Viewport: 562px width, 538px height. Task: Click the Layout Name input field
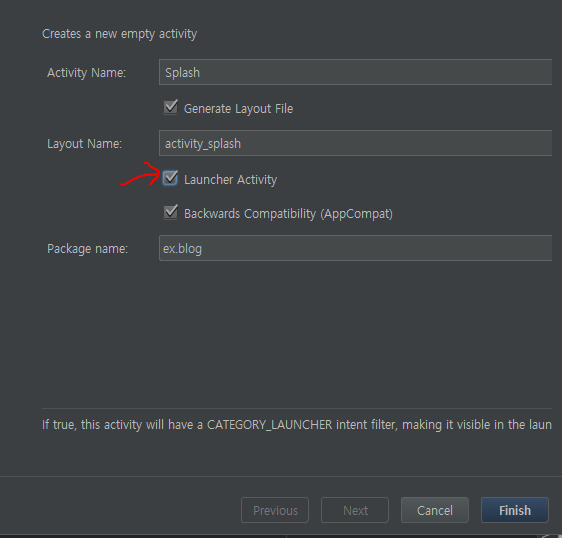tap(355, 143)
